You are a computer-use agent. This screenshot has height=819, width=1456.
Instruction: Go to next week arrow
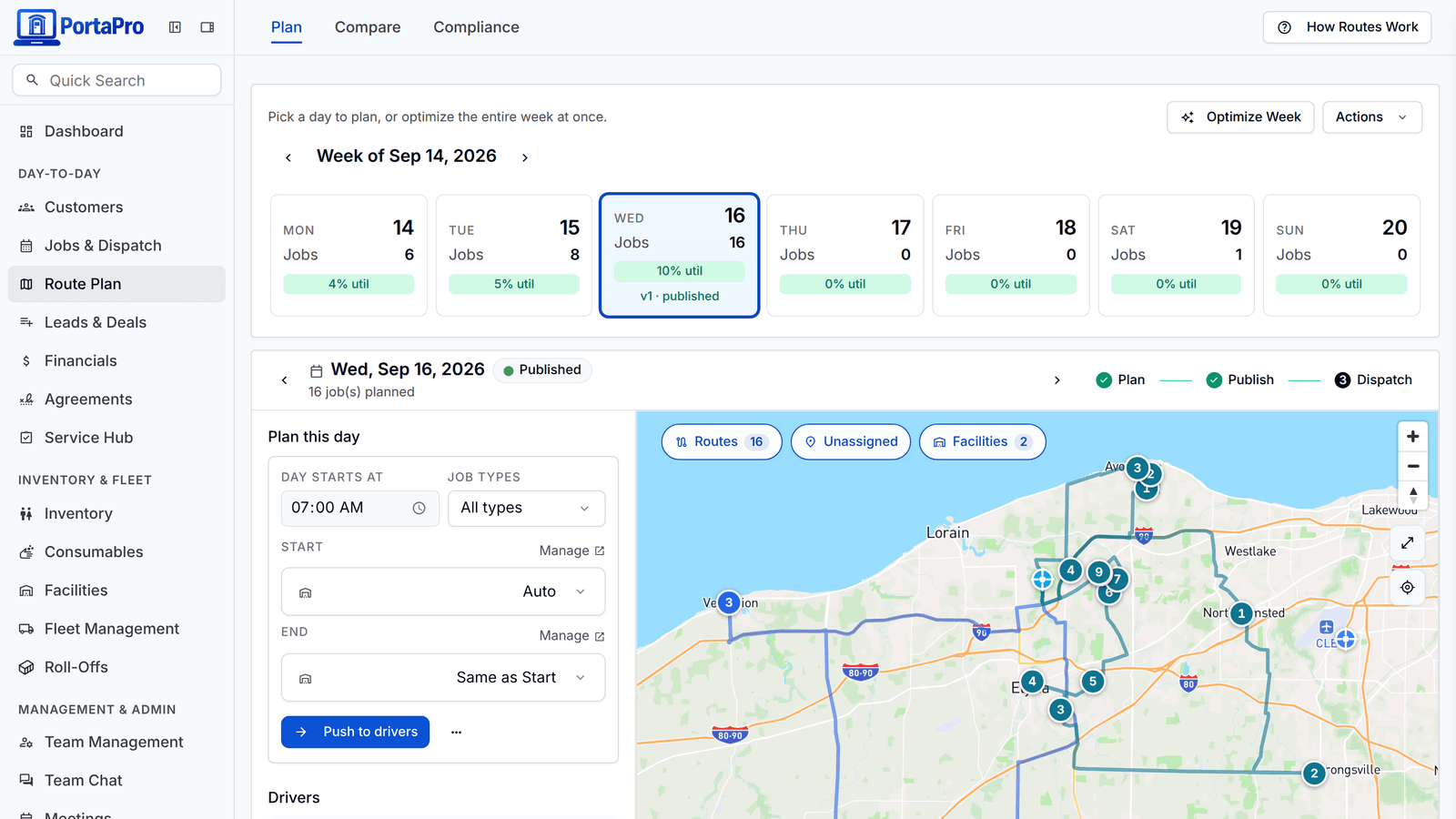[x=525, y=157]
